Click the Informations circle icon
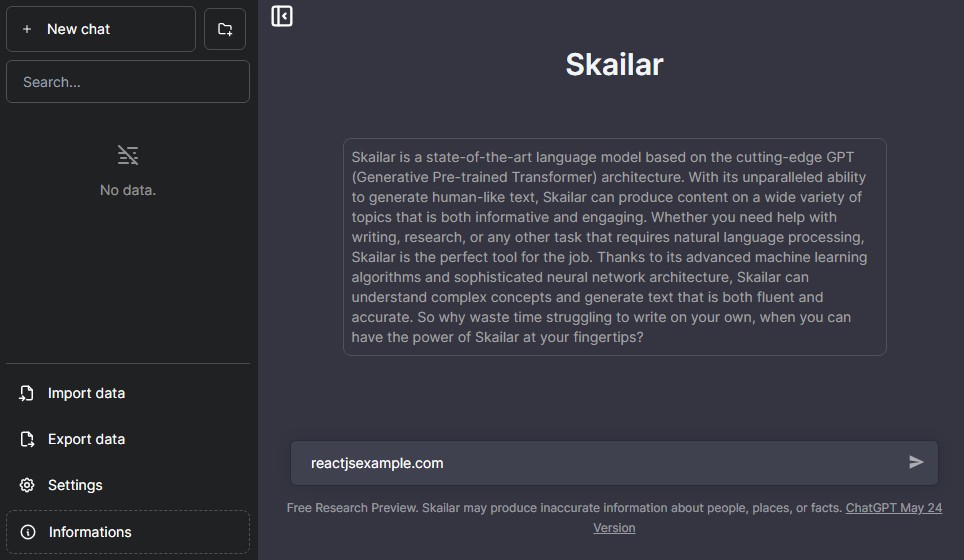Image resolution: width=964 pixels, height=560 pixels. click(x=28, y=532)
